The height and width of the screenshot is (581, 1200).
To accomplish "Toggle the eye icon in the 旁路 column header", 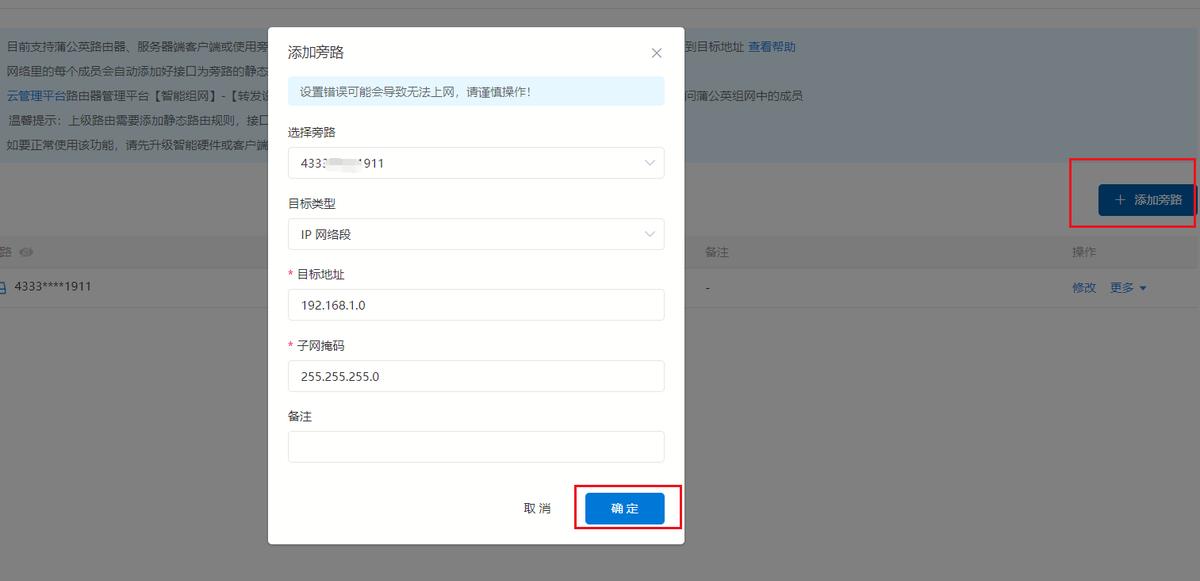I will (x=25, y=252).
